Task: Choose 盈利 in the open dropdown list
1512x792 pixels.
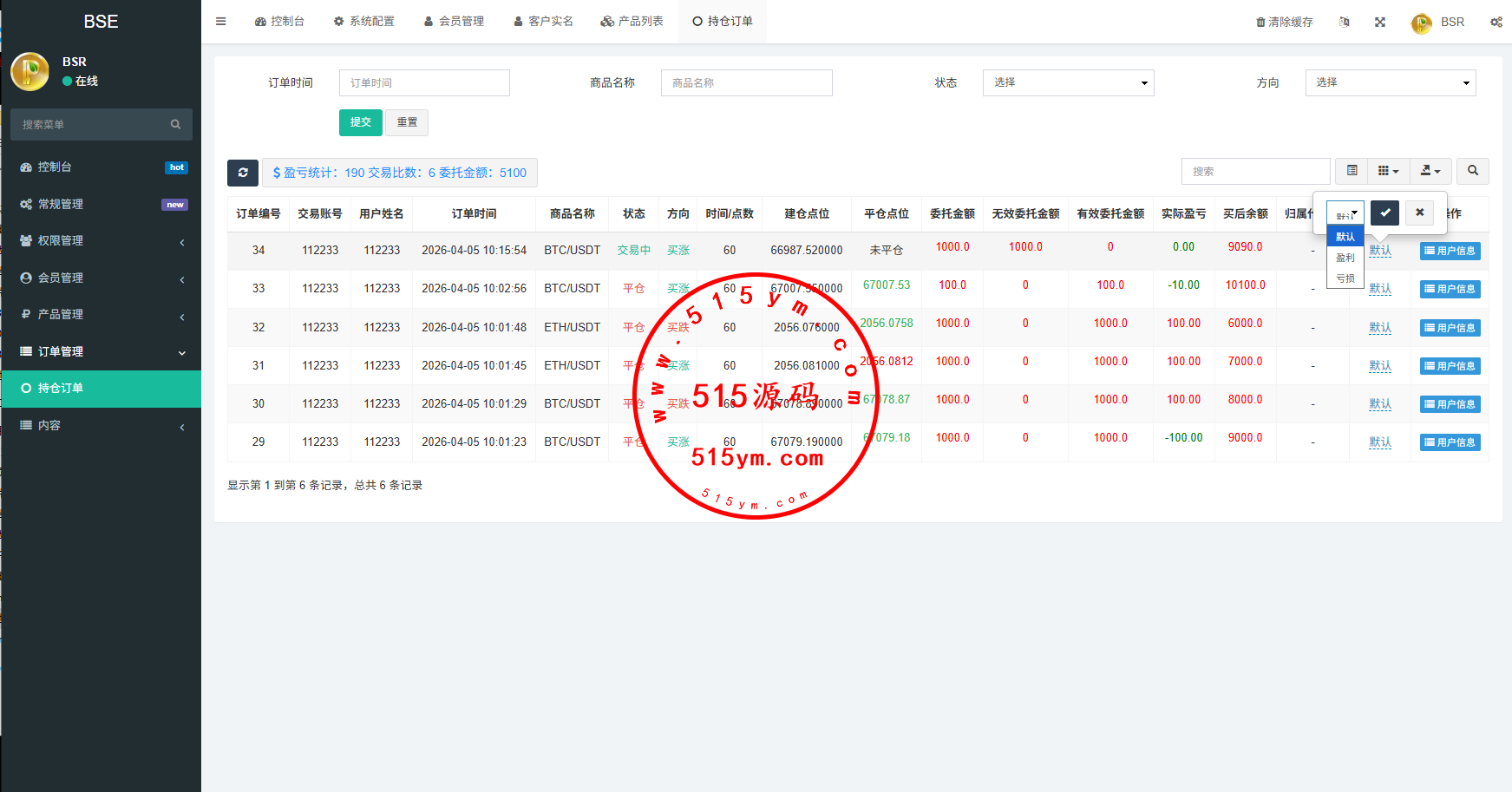Action: click(x=1345, y=258)
